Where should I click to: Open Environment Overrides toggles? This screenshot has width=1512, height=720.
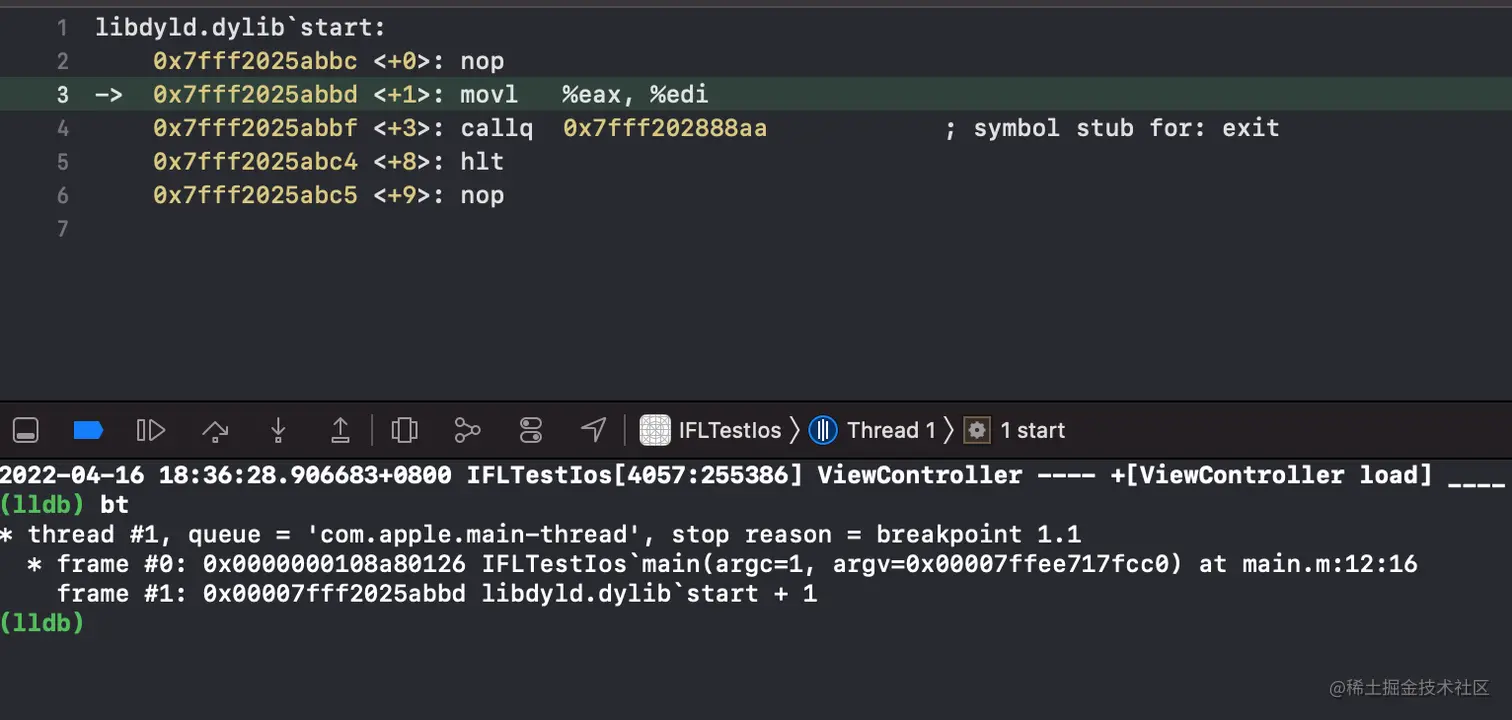531,431
